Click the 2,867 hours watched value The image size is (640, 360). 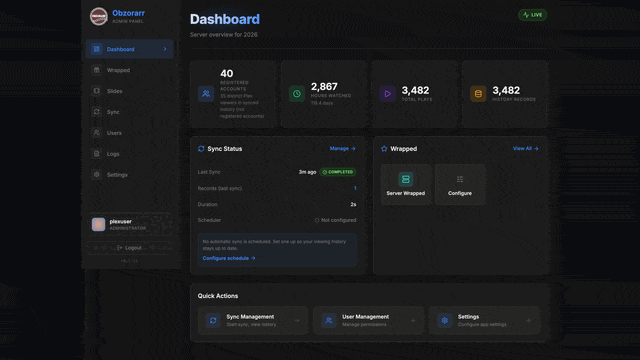click(x=324, y=87)
